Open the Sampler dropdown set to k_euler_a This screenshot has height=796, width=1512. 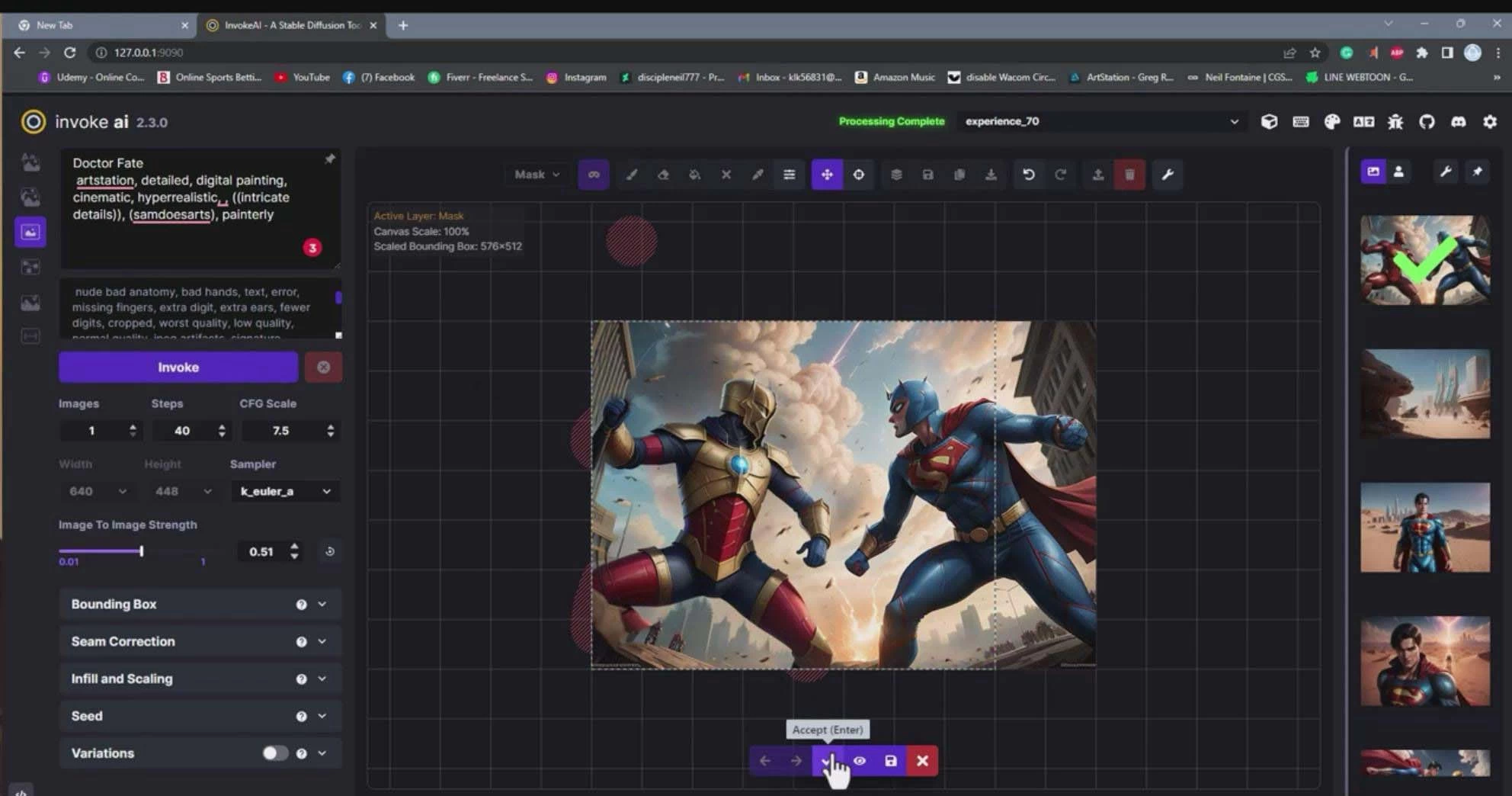pyautogui.click(x=285, y=491)
